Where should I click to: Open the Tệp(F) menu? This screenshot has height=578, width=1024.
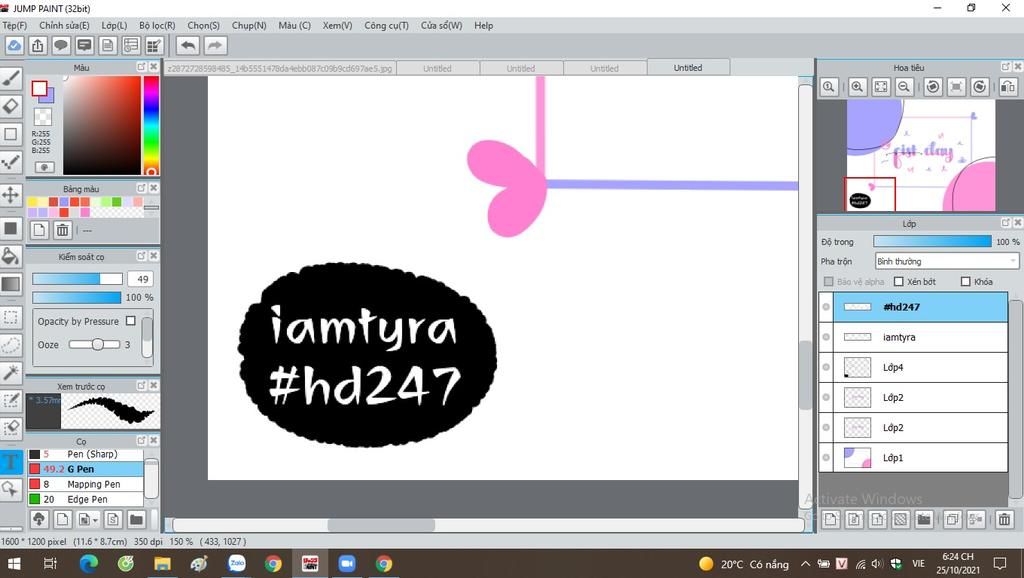pyautogui.click(x=14, y=25)
